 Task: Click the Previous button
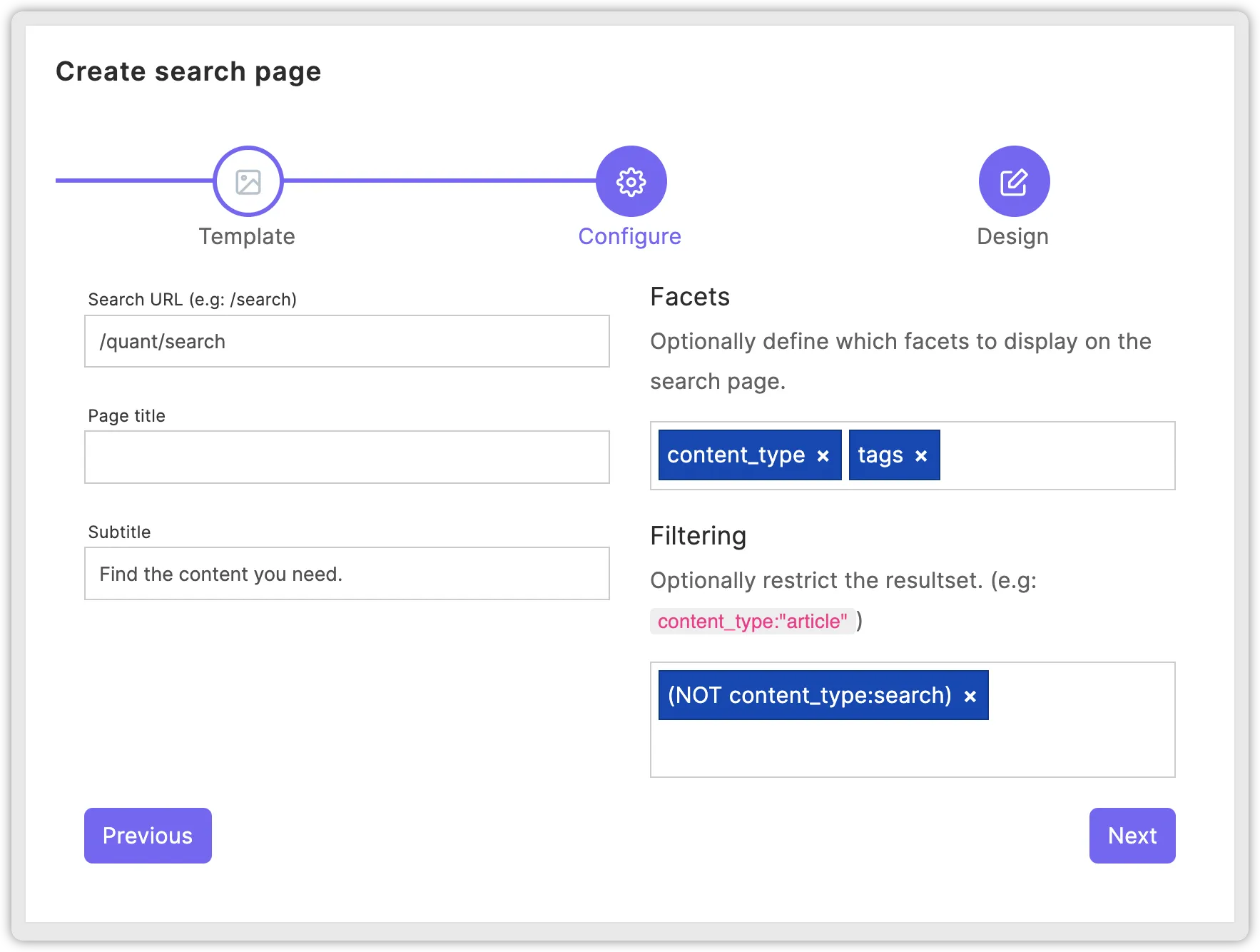(148, 836)
